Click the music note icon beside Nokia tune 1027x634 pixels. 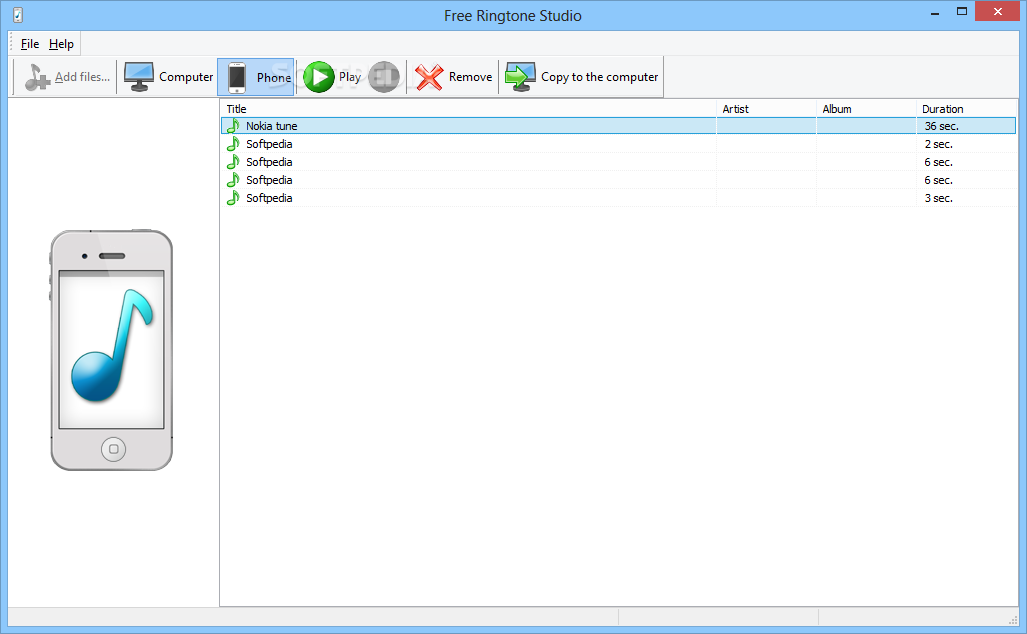point(233,126)
